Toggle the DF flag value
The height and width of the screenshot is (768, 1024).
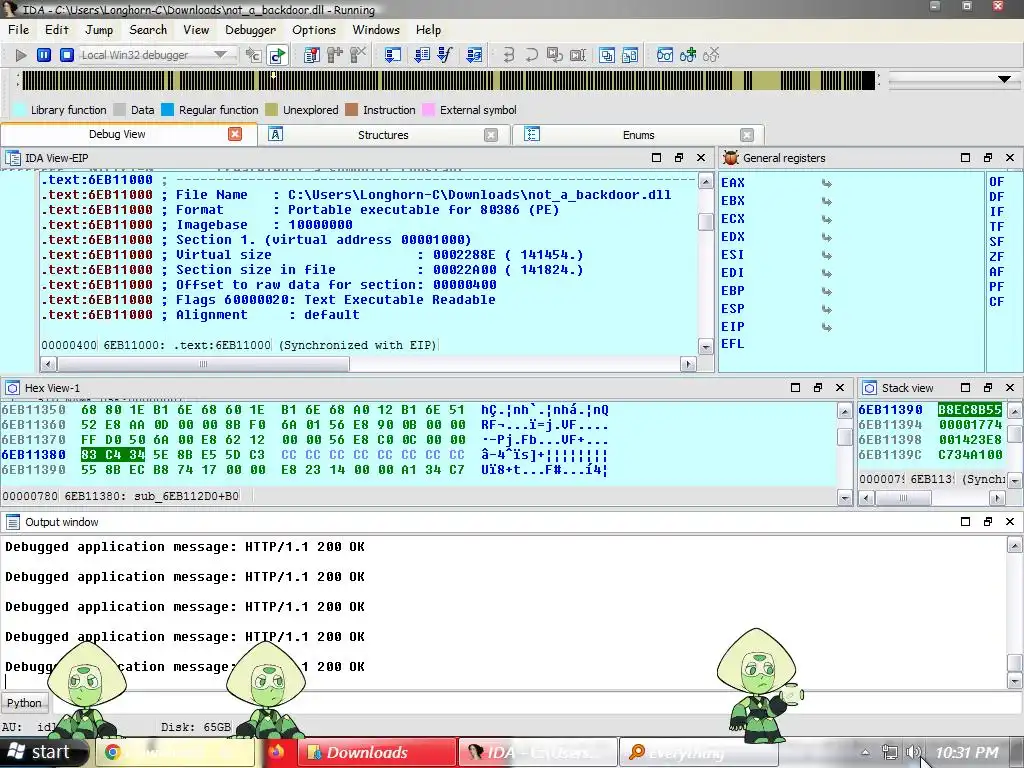click(997, 197)
